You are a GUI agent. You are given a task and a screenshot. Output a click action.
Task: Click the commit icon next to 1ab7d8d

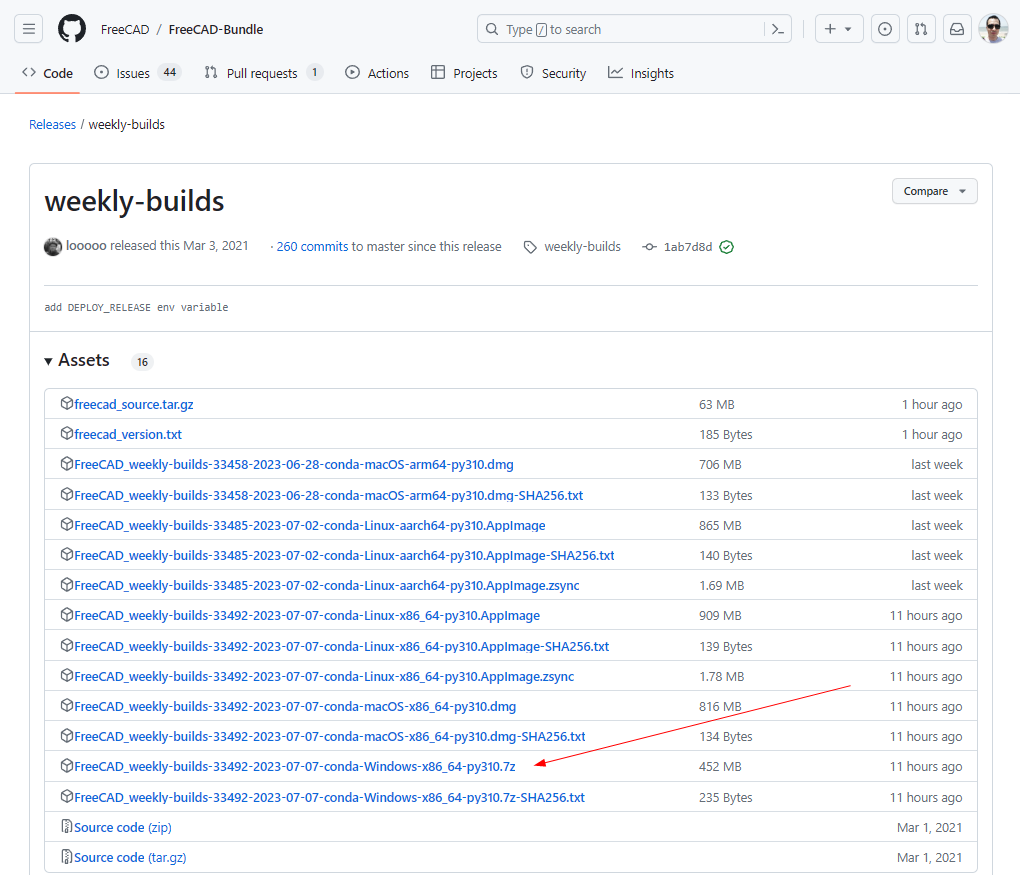tap(649, 247)
